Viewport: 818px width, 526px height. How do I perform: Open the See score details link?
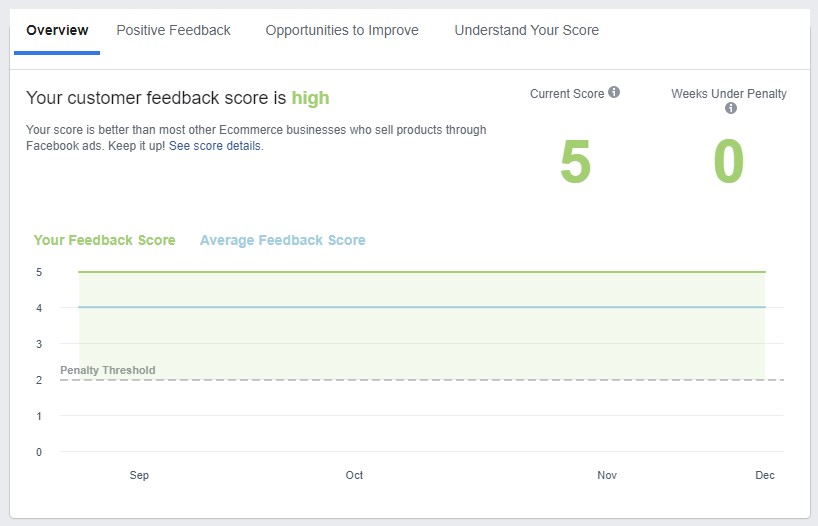click(215, 146)
